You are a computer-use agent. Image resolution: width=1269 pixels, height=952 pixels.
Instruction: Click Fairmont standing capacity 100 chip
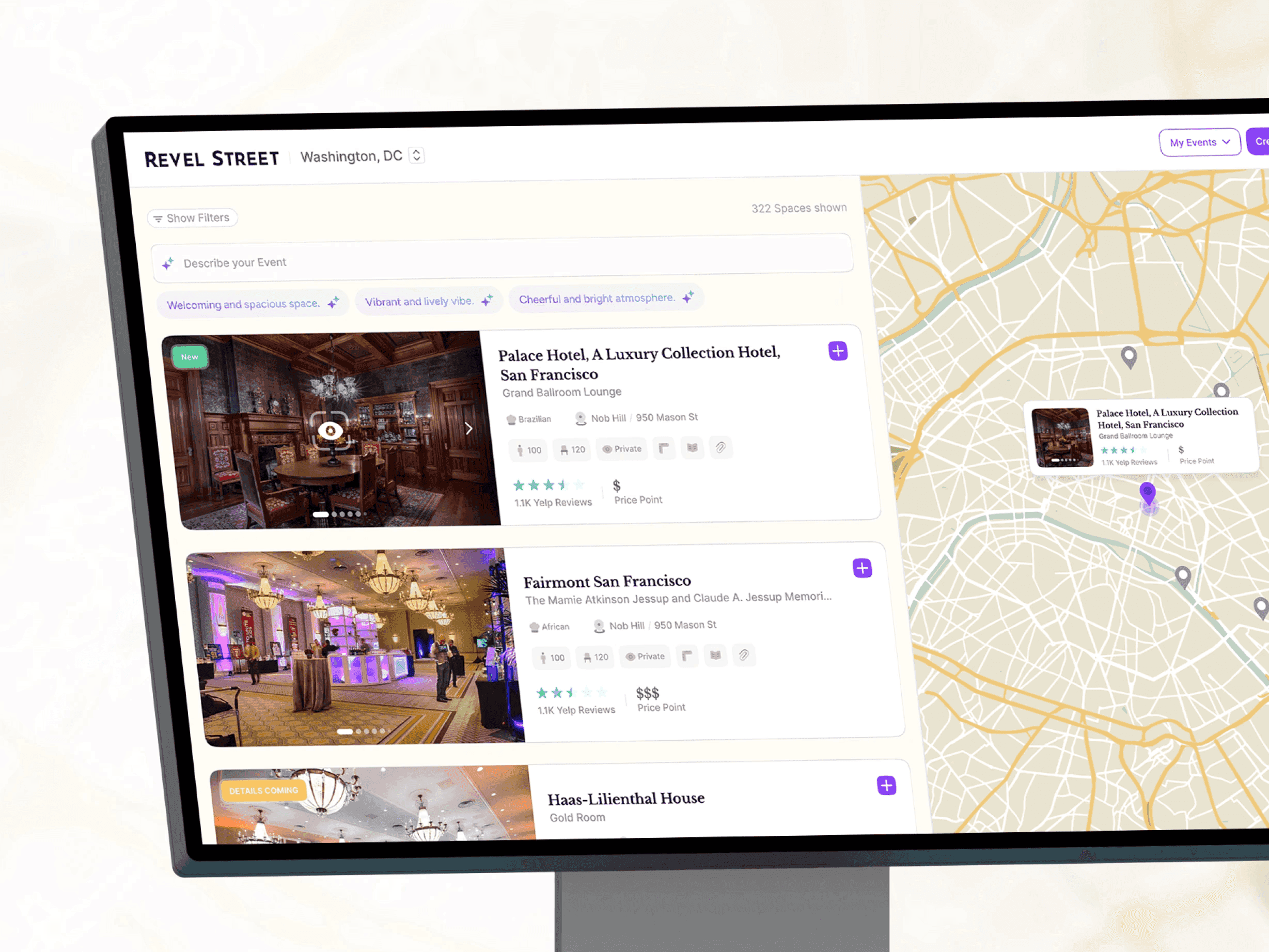tap(551, 658)
